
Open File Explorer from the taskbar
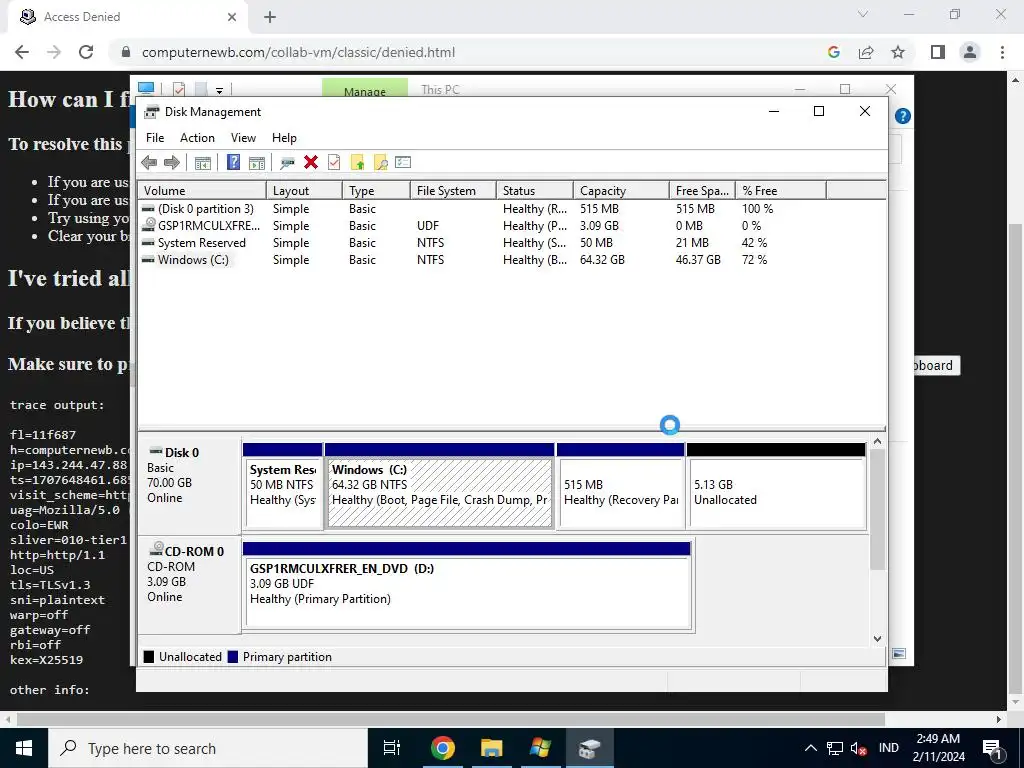tap(491, 748)
